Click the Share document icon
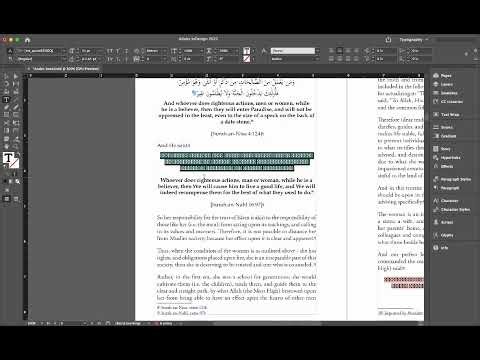Screen dimensions: 480x360 (388, 40)
